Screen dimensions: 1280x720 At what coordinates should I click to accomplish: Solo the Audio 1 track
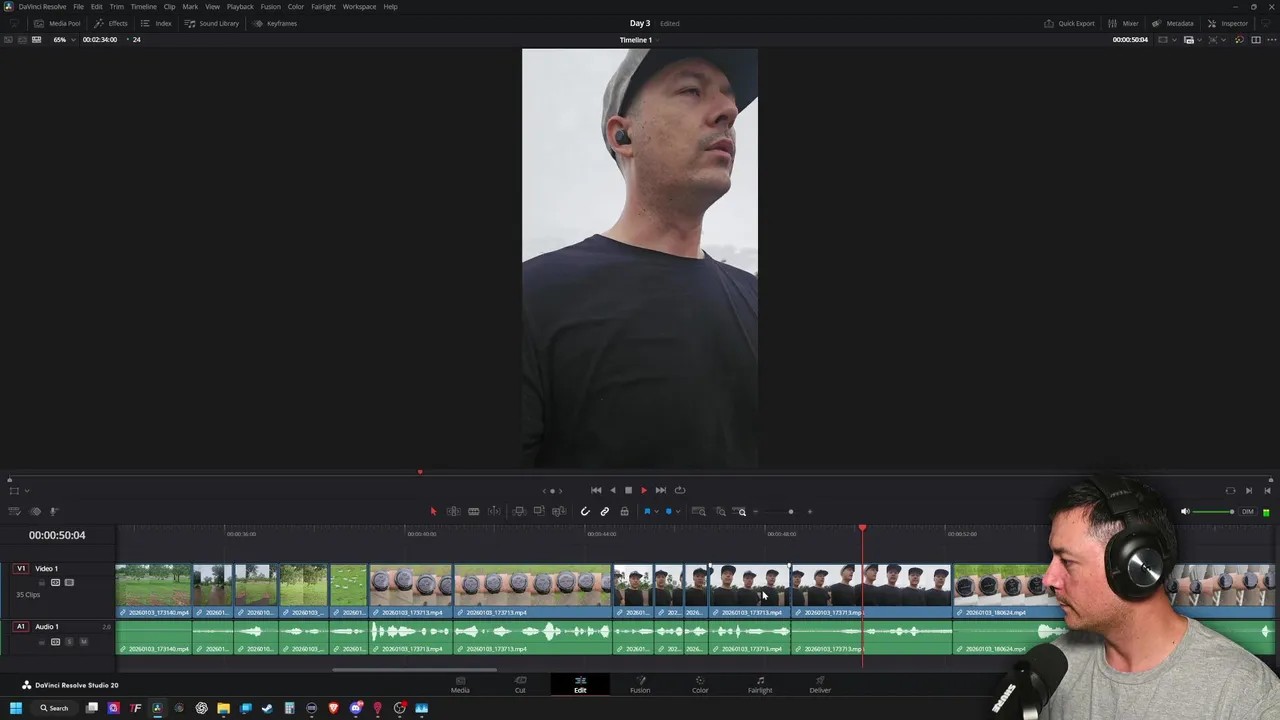[70, 641]
